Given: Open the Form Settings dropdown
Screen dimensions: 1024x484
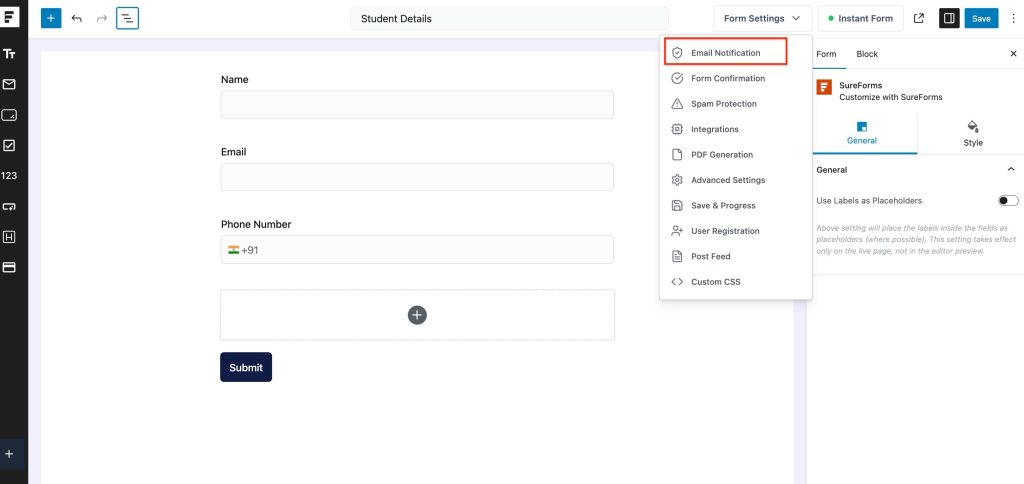Looking at the screenshot, I should click(763, 18).
